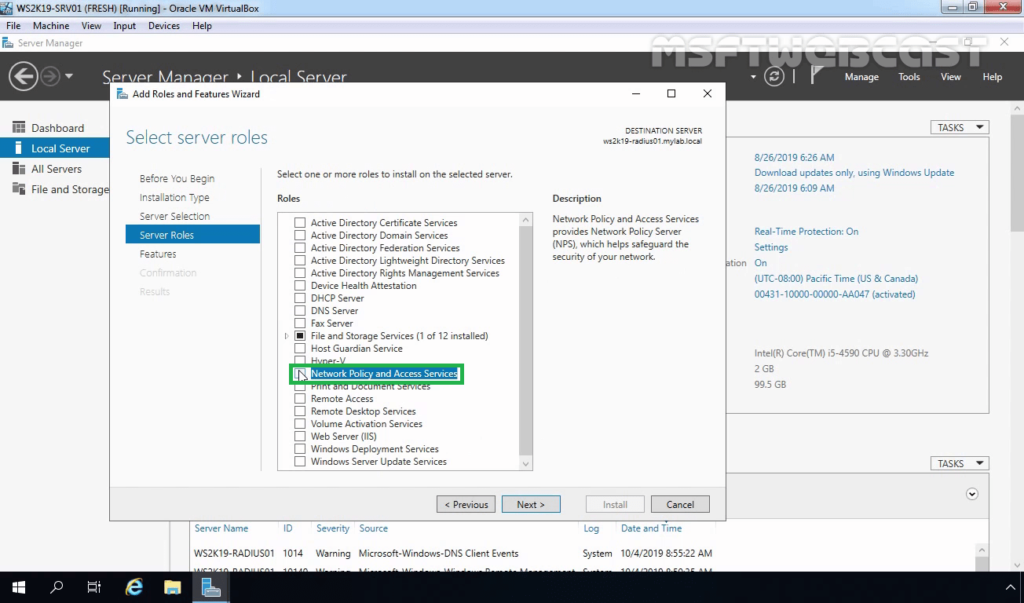
Task: Click the Server Manager forward arrow
Action: click(50, 76)
